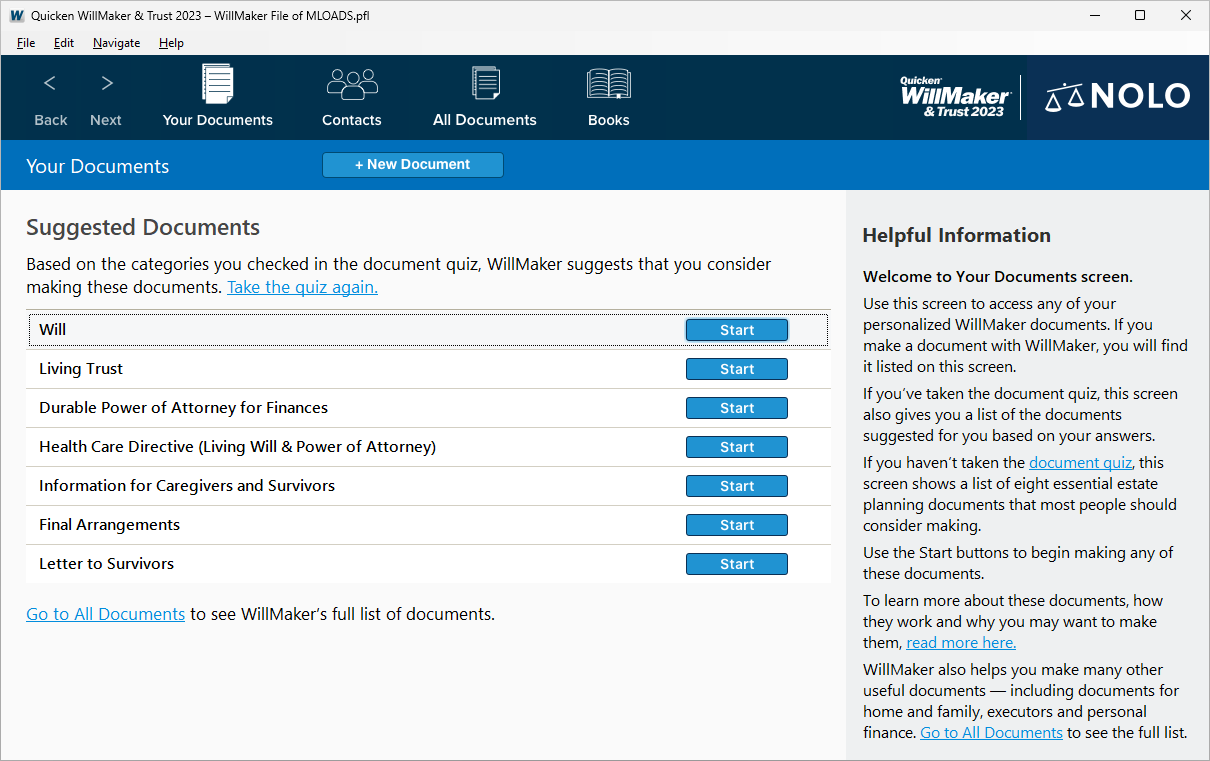Go back using the Back arrow
The image size is (1210, 761).
(50, 95)
